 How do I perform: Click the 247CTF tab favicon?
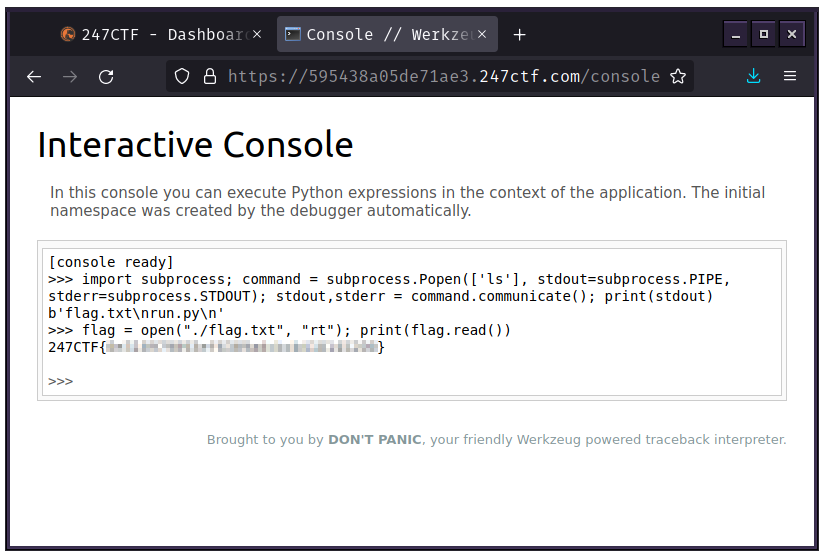[68, 34]
